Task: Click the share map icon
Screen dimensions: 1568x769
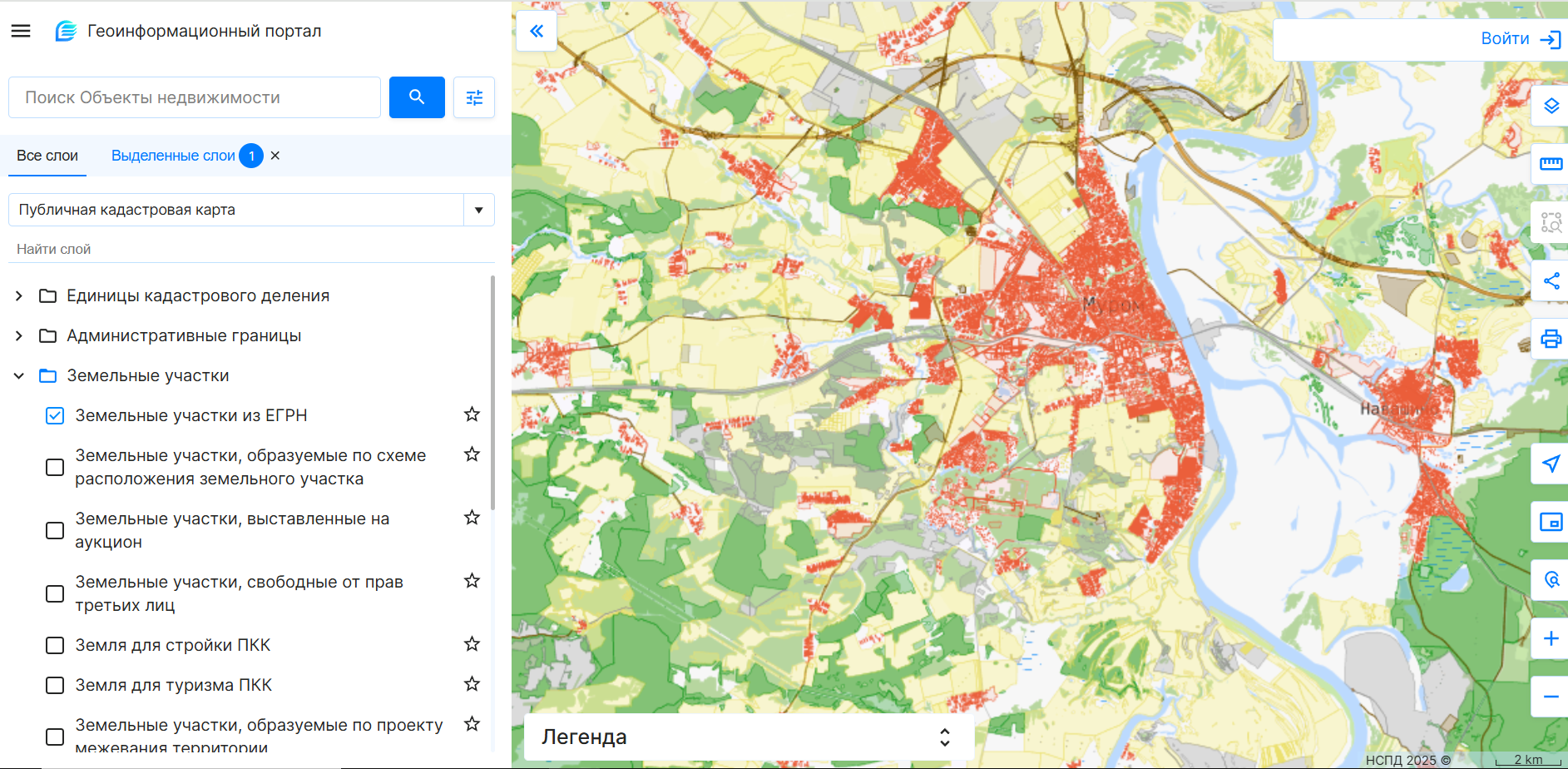Action: (x=1551, y=280)
